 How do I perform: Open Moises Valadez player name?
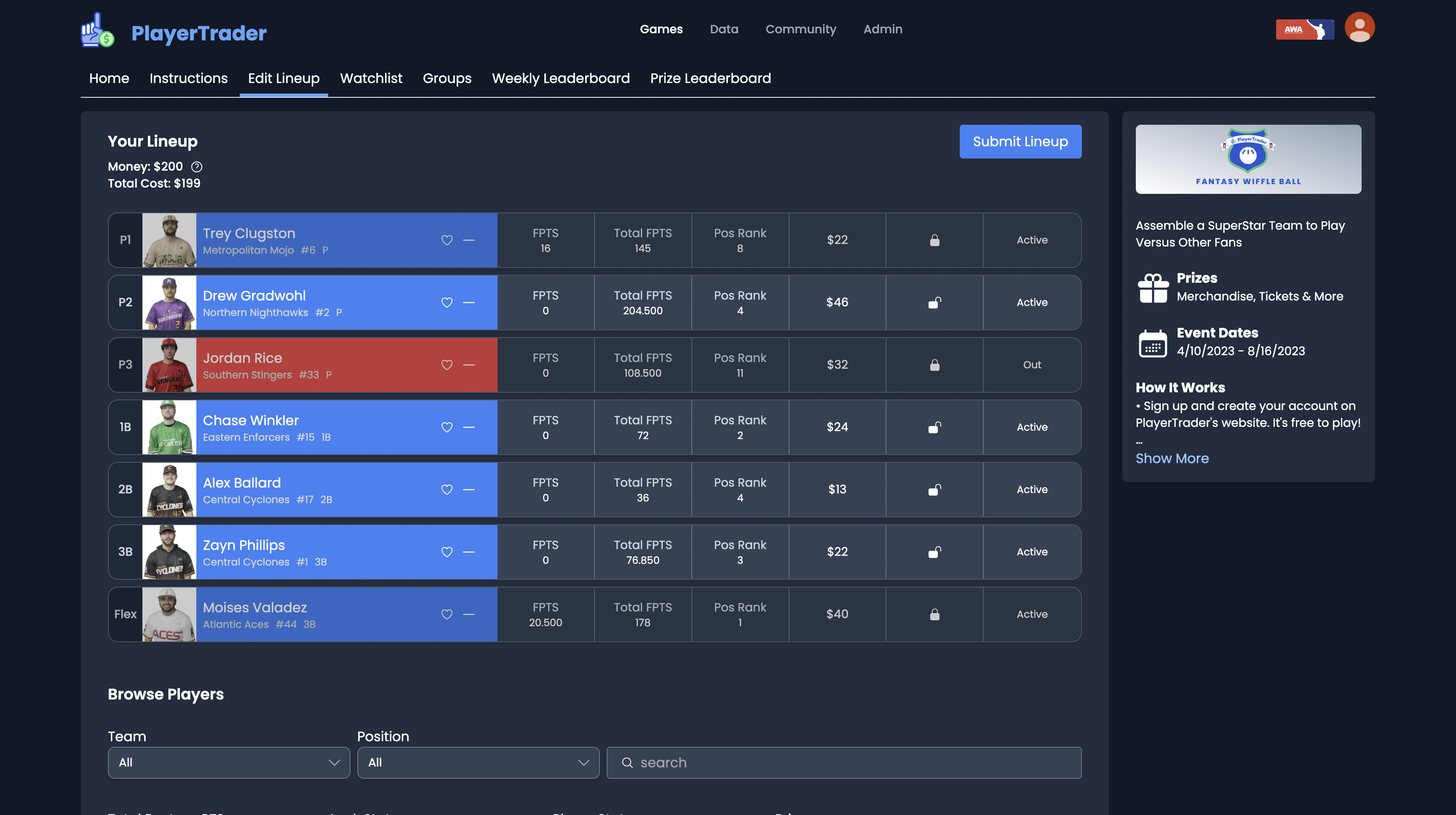[x=254, y=608]
